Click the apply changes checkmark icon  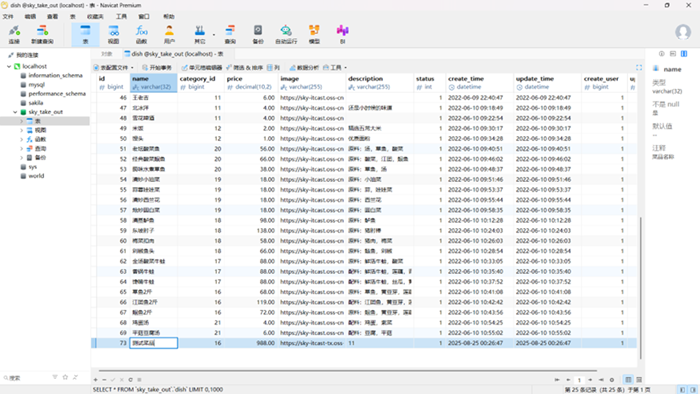pos(112,380)
